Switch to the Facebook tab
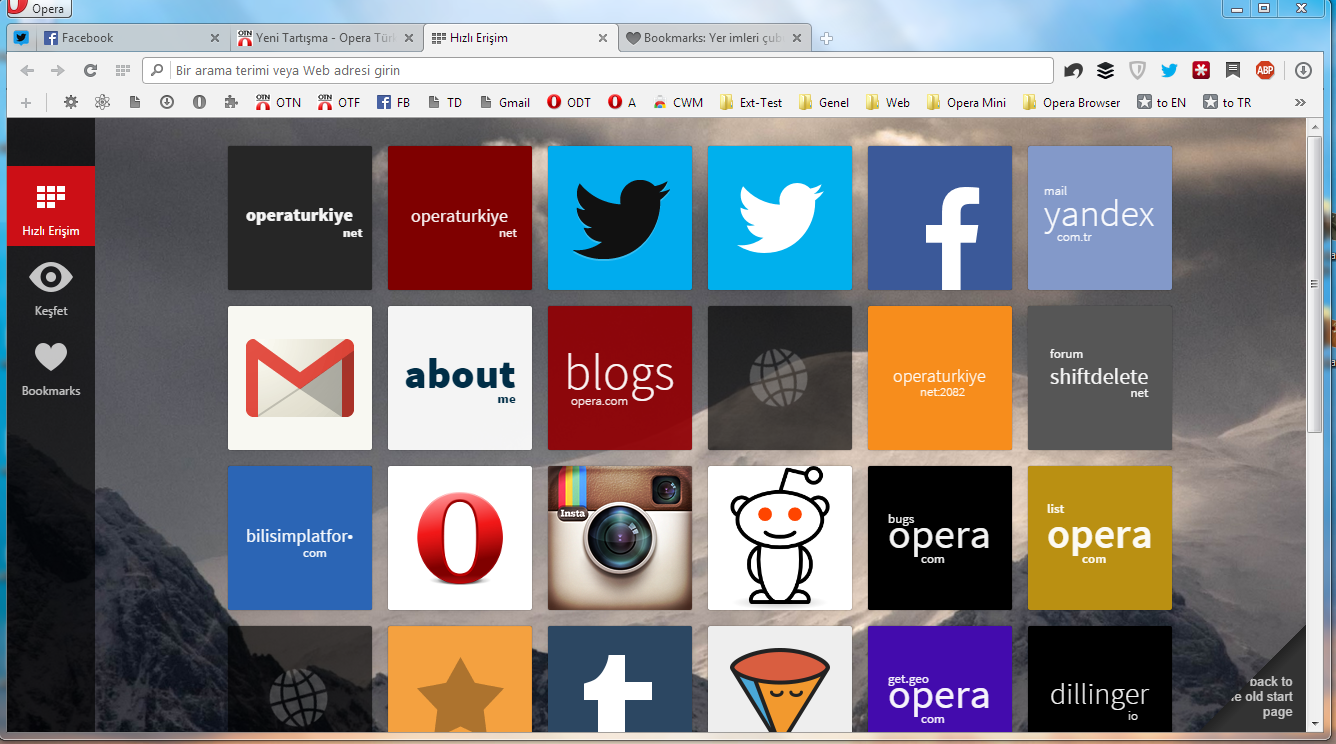The width and height of the screenshot is (1336, 744). tap(131, 38)
